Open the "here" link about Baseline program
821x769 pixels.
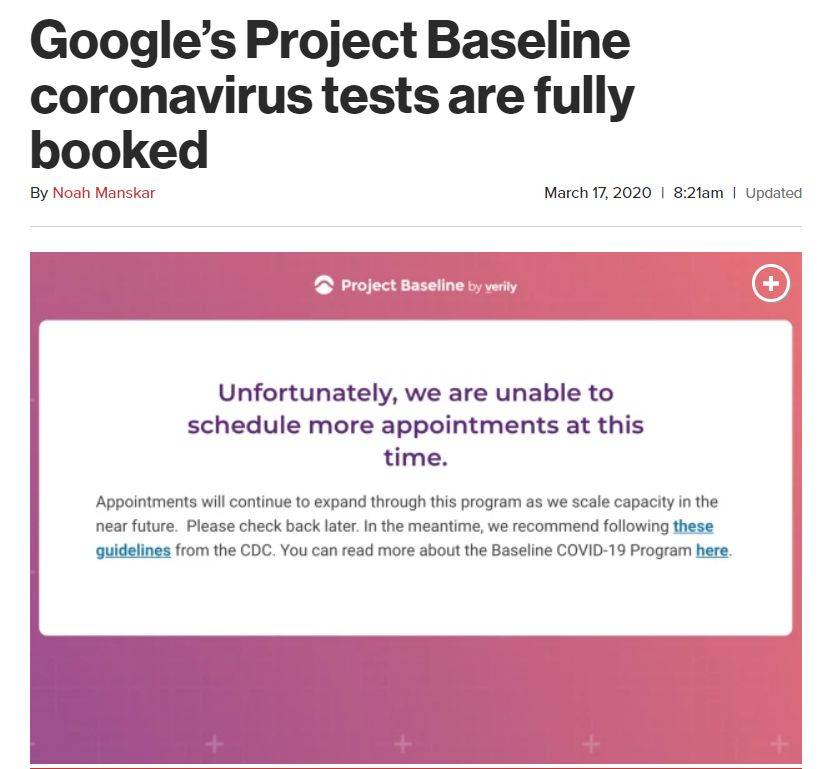712,550
